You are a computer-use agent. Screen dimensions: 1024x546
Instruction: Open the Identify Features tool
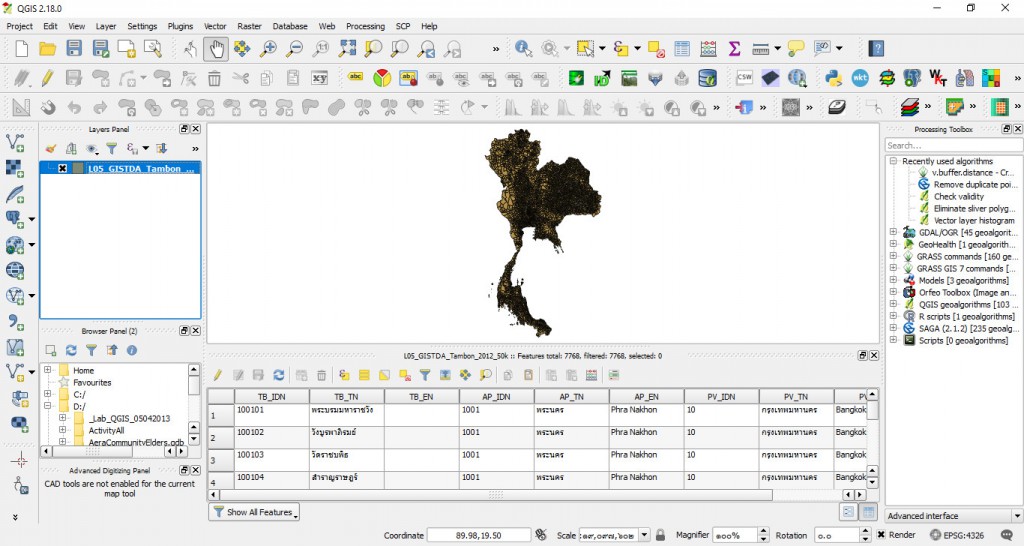tap(523, 48)
